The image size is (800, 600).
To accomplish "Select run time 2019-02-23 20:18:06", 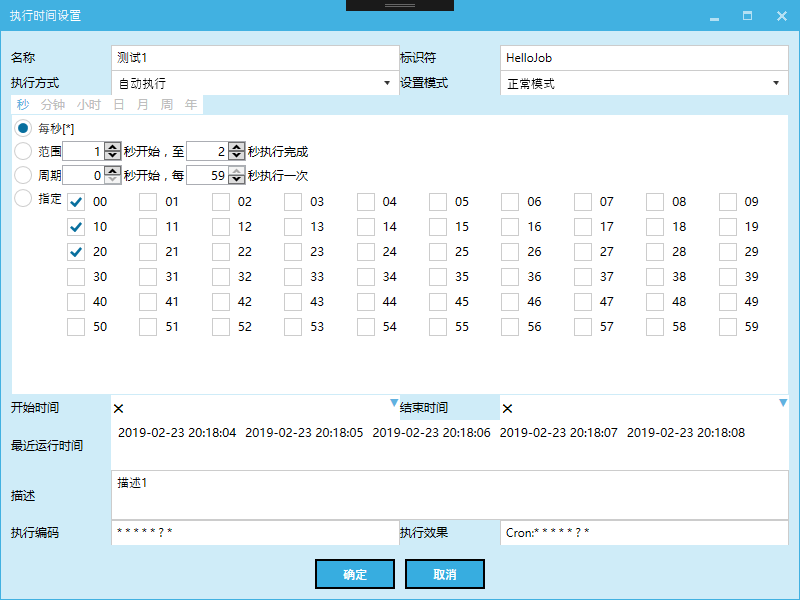I will click(431, 433).
